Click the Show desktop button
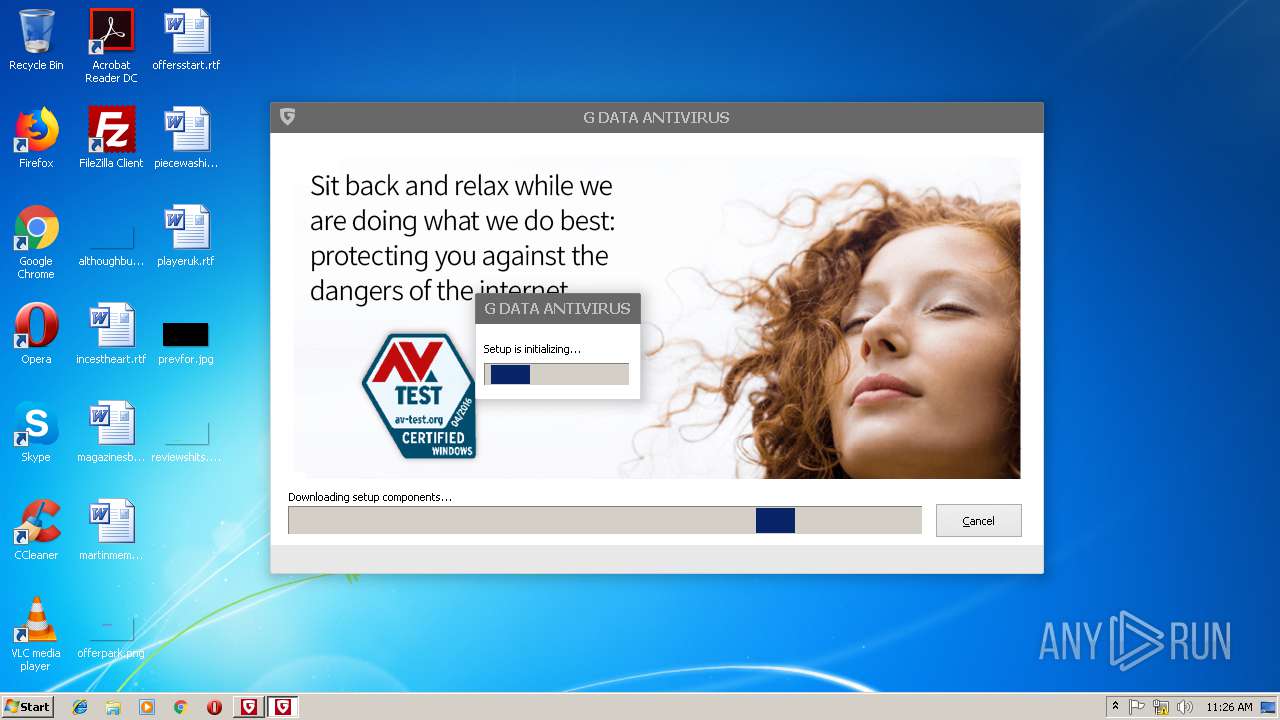This screenshot has height=720, width=1280. (1269, 707)
